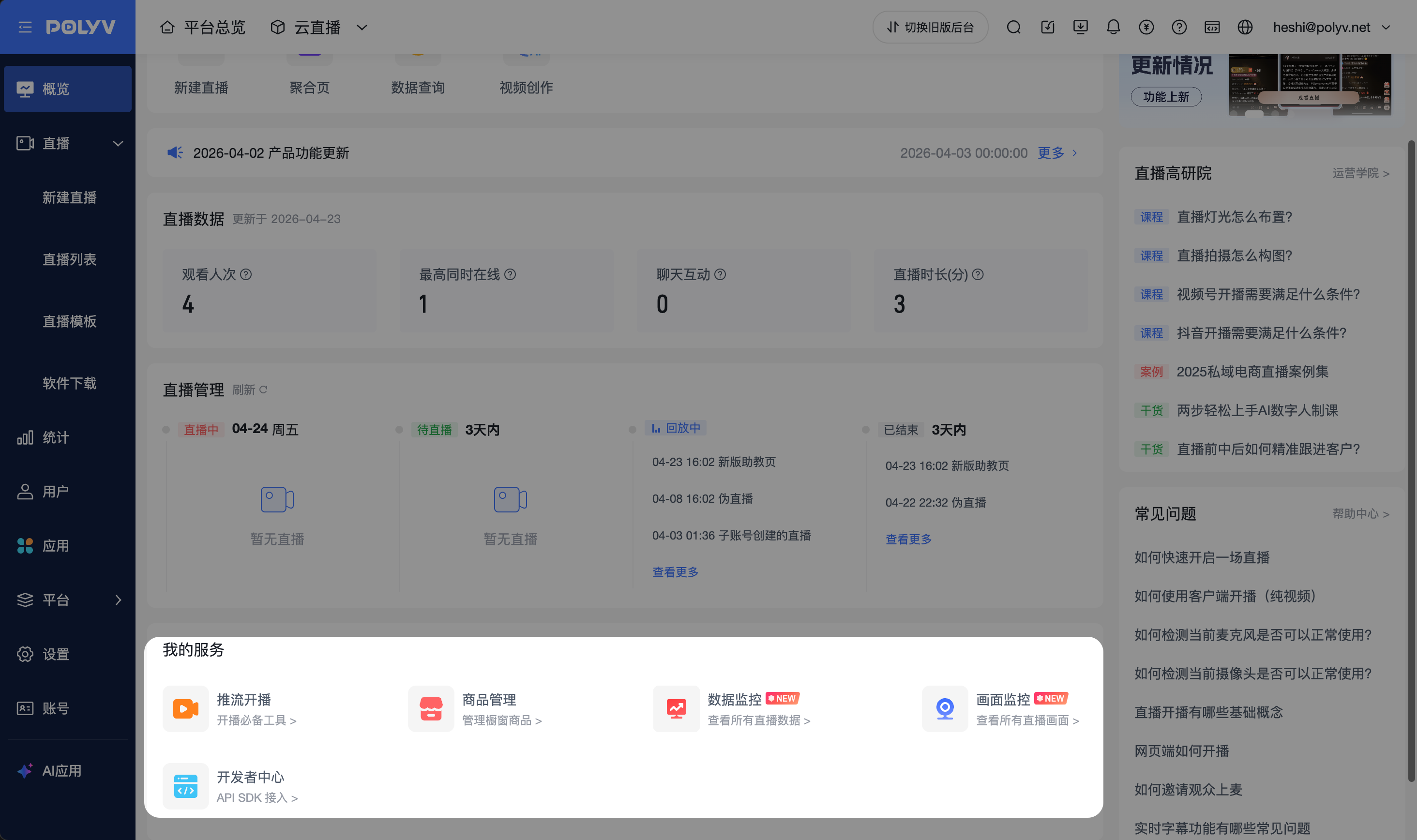Click the pencil note icon in the top bar
The width and height of the screenshot is (1417, 840).
click(x=1047, y=27)
